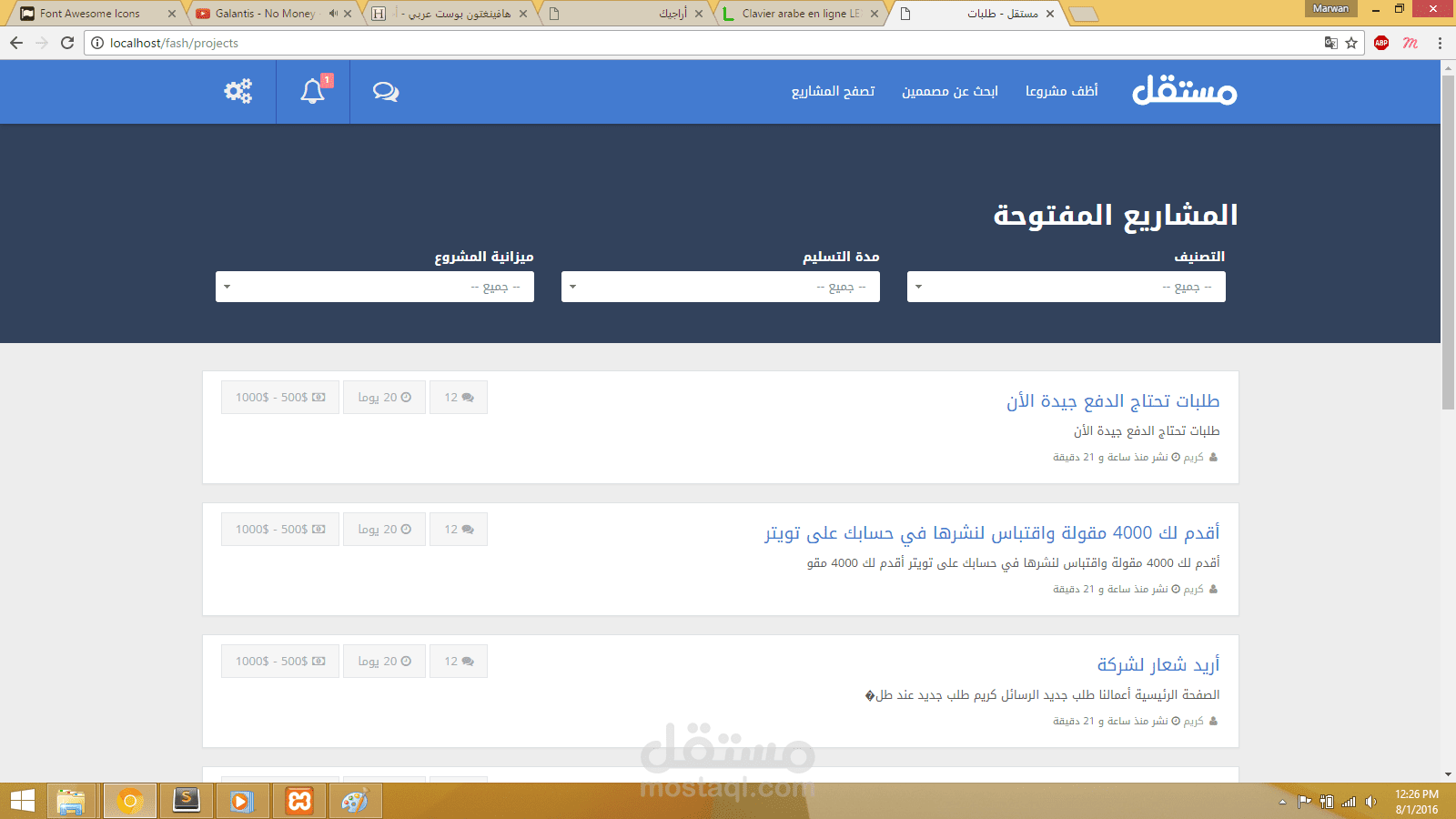The image size is (1456, 819).
Task: Click the 20 يوما badge on first project
Action: coord(384,398)
